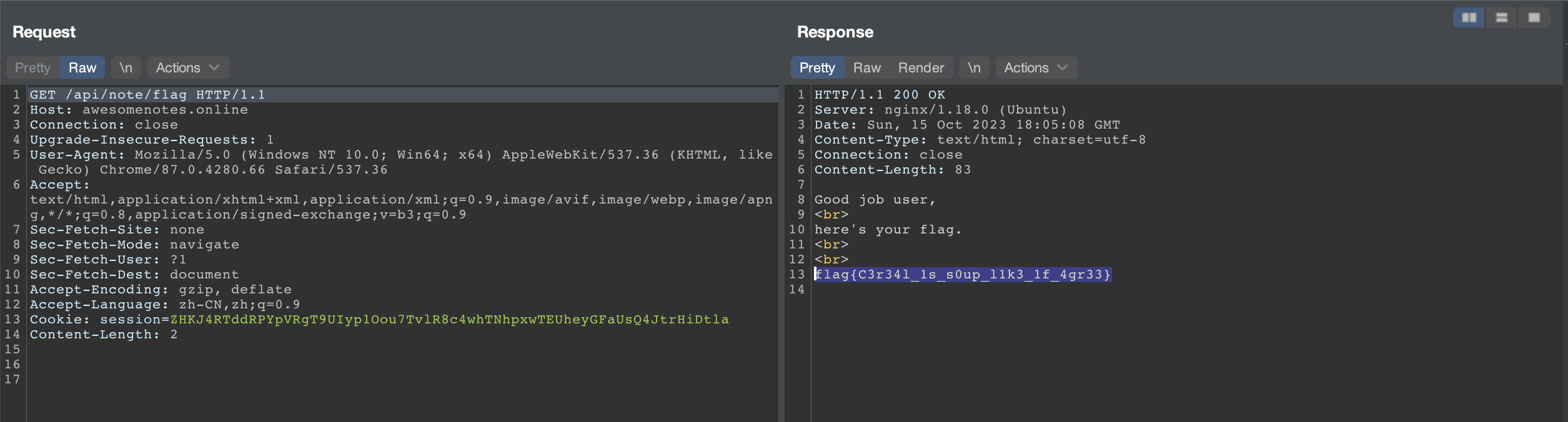Click the highlighted flag{C3r34l...} text in the response
The height and width of the screenshot is (422, 1568).
click(x=963, y=275)
